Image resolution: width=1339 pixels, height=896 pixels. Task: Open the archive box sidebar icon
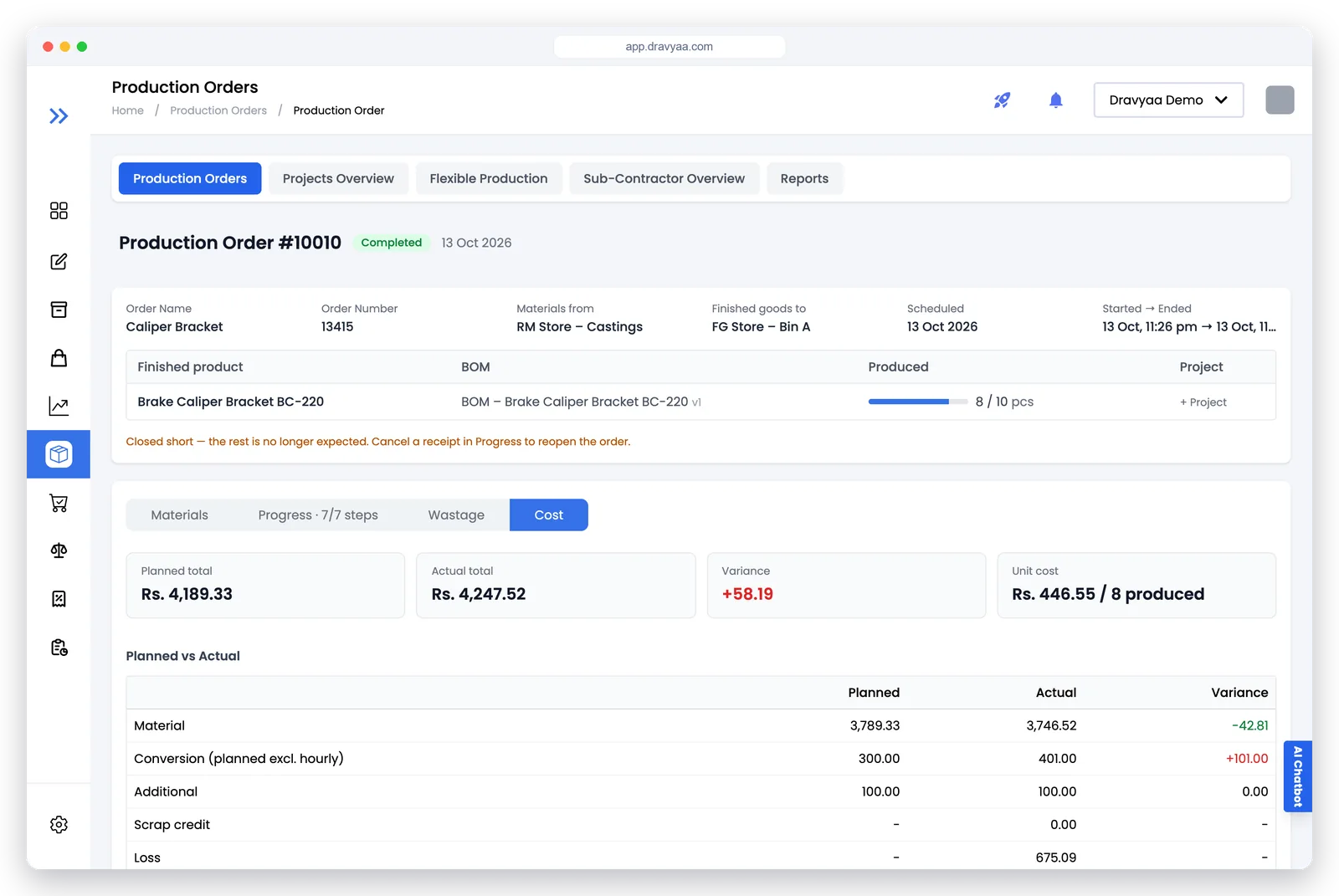(59, 310)
